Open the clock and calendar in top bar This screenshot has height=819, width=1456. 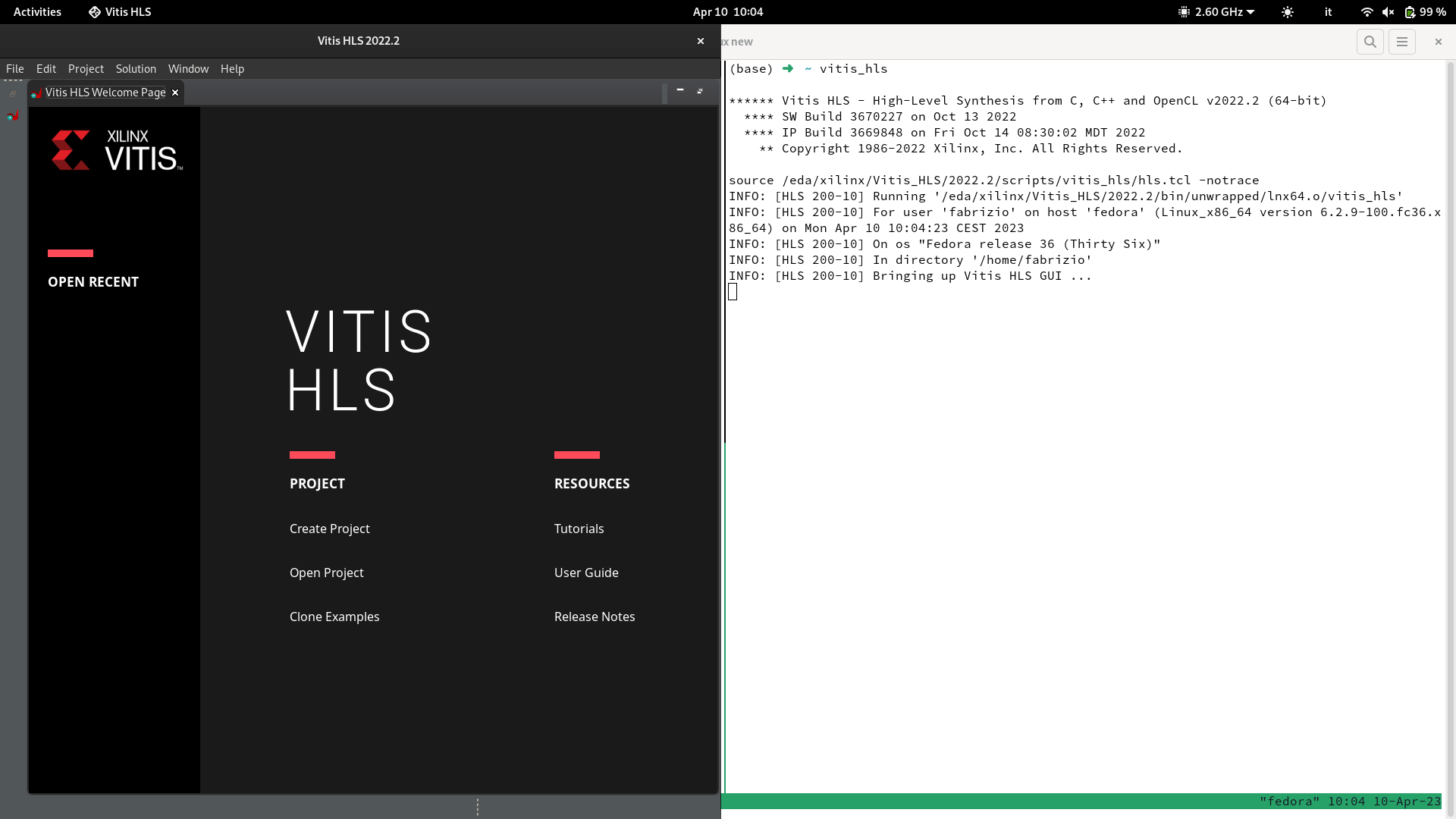pyautogui.click(x=727, y=12)
